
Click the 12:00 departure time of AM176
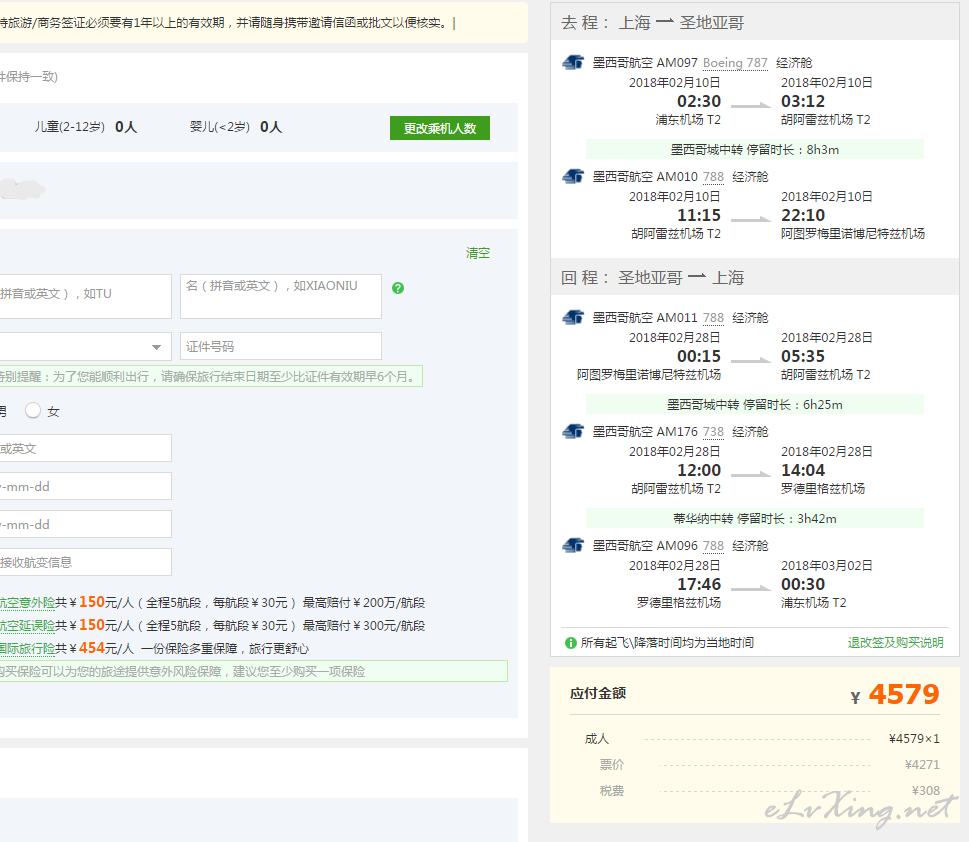click(699, 470)
